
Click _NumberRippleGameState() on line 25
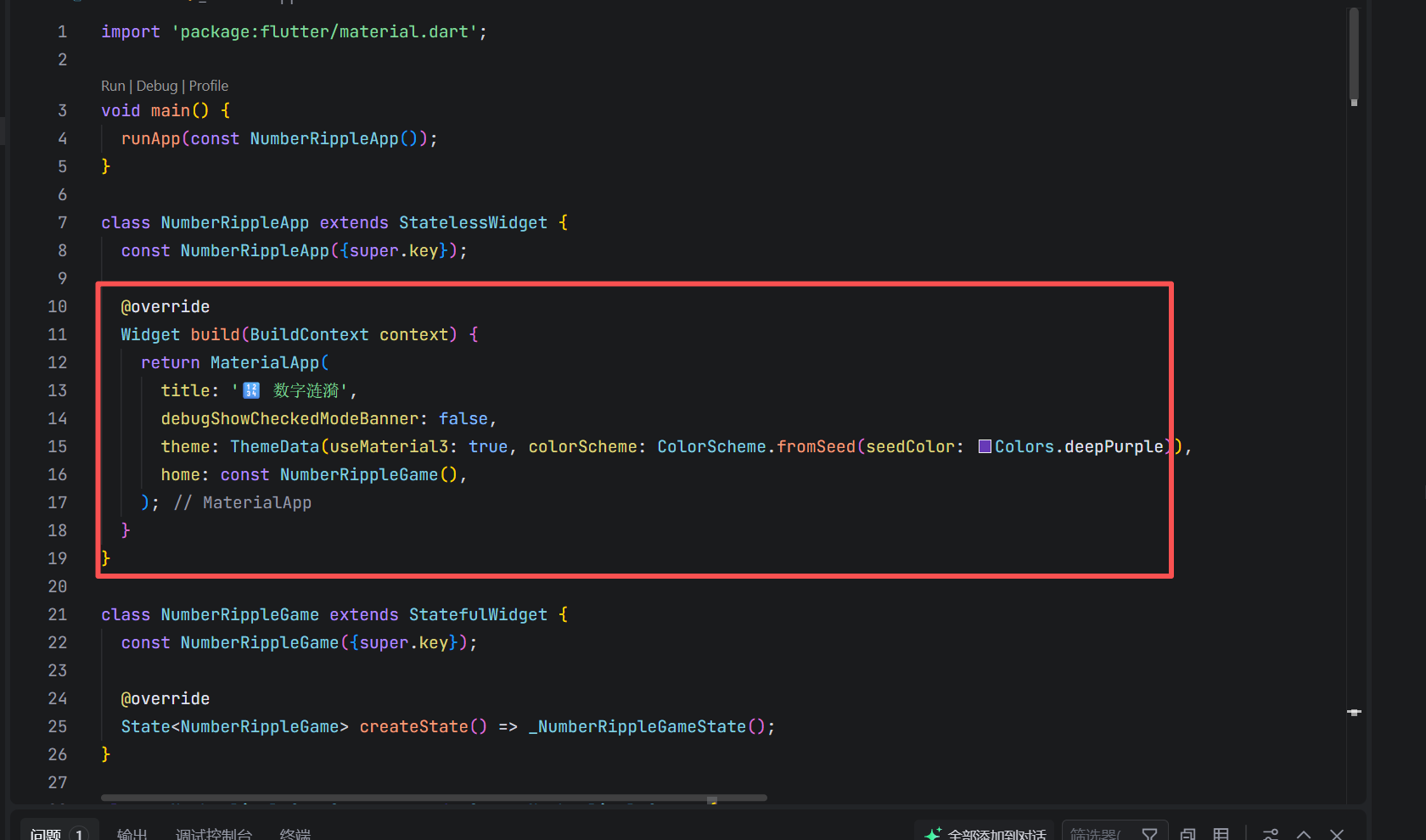(647, 726)
